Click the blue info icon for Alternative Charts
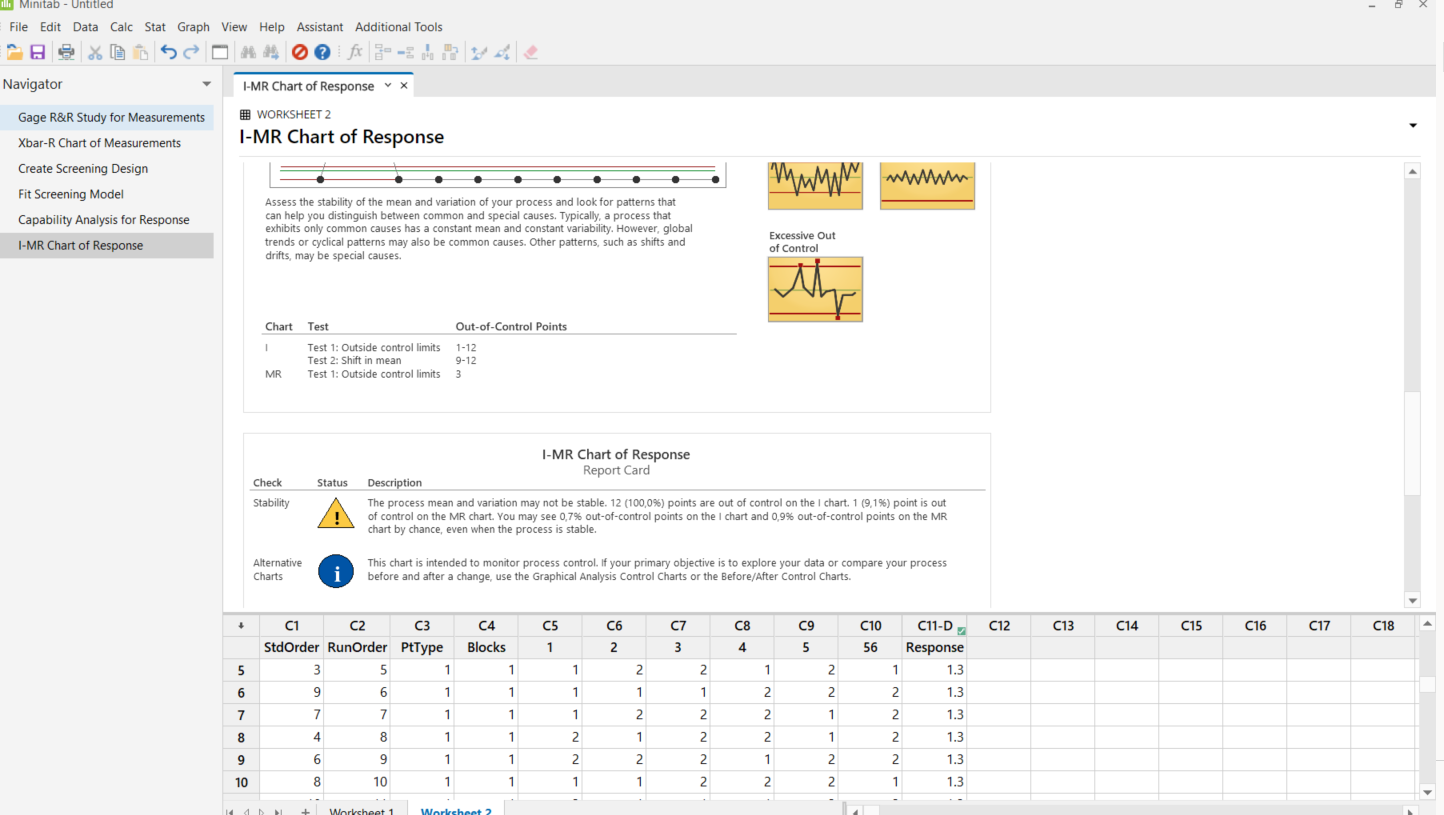Image resolution: width=1444 pixels, height=815 pixels. click(336, 571)
